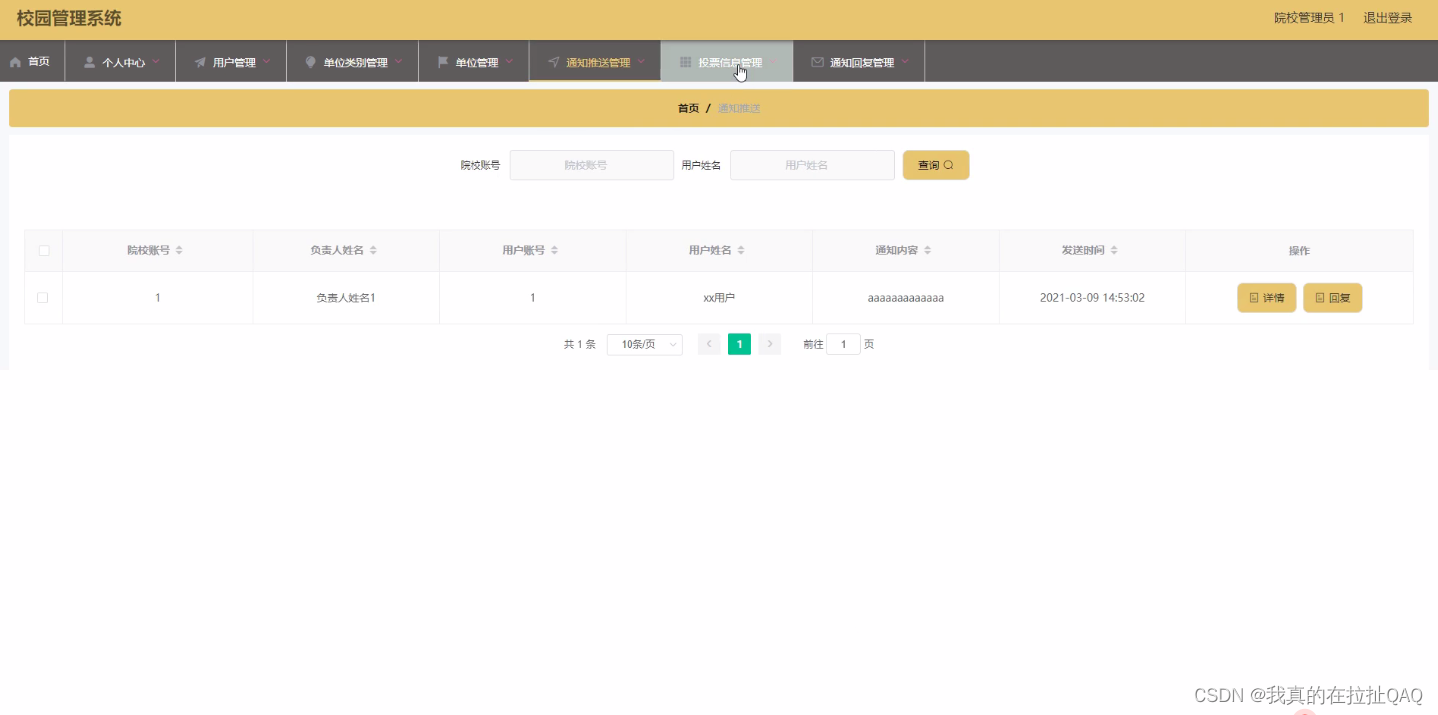Sort by 发送时间 column arrows
The height and width of the screenshot is (715, 1438).
click(1114, 250)
